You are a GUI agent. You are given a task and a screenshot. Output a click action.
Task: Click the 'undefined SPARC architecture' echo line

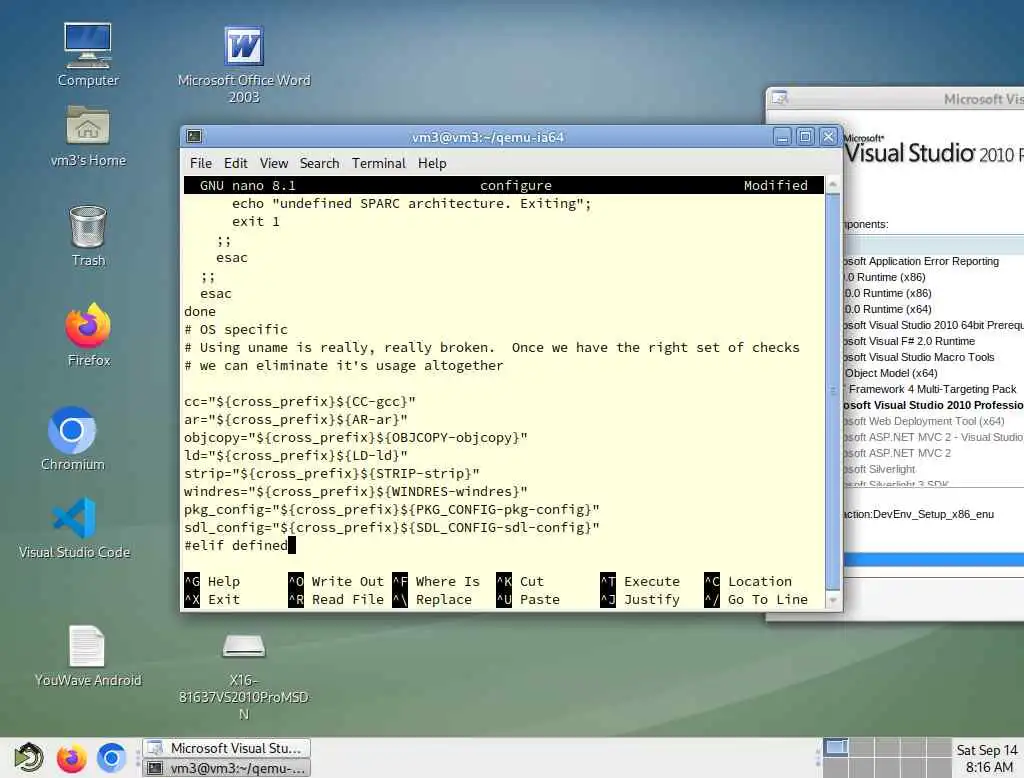click(x=411, y=203)
